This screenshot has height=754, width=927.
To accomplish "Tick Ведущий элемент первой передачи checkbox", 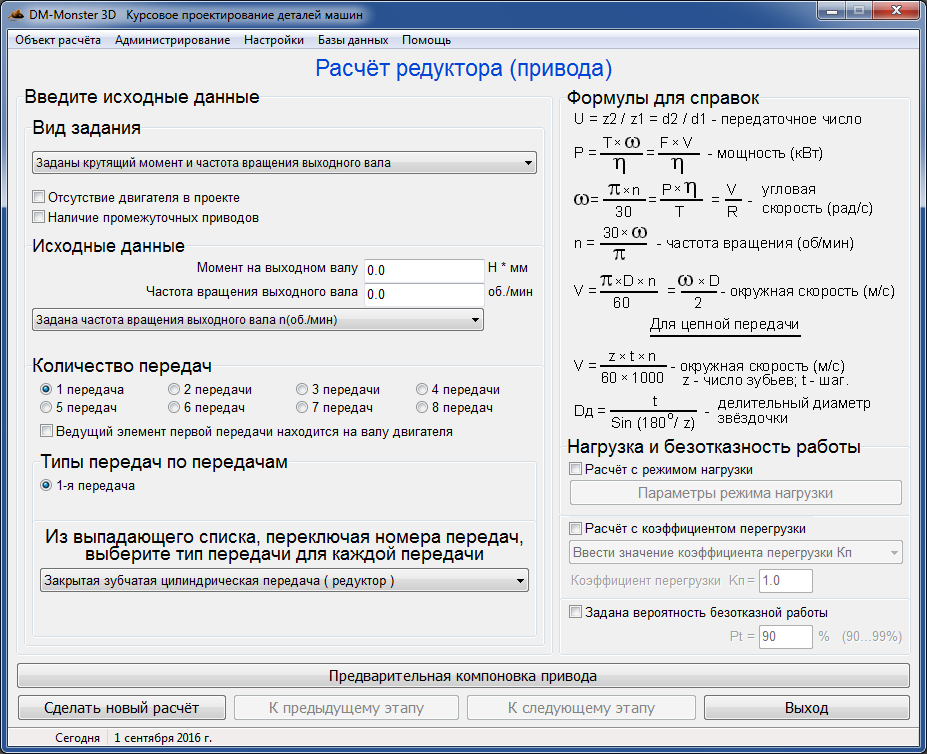I will 46,431.
